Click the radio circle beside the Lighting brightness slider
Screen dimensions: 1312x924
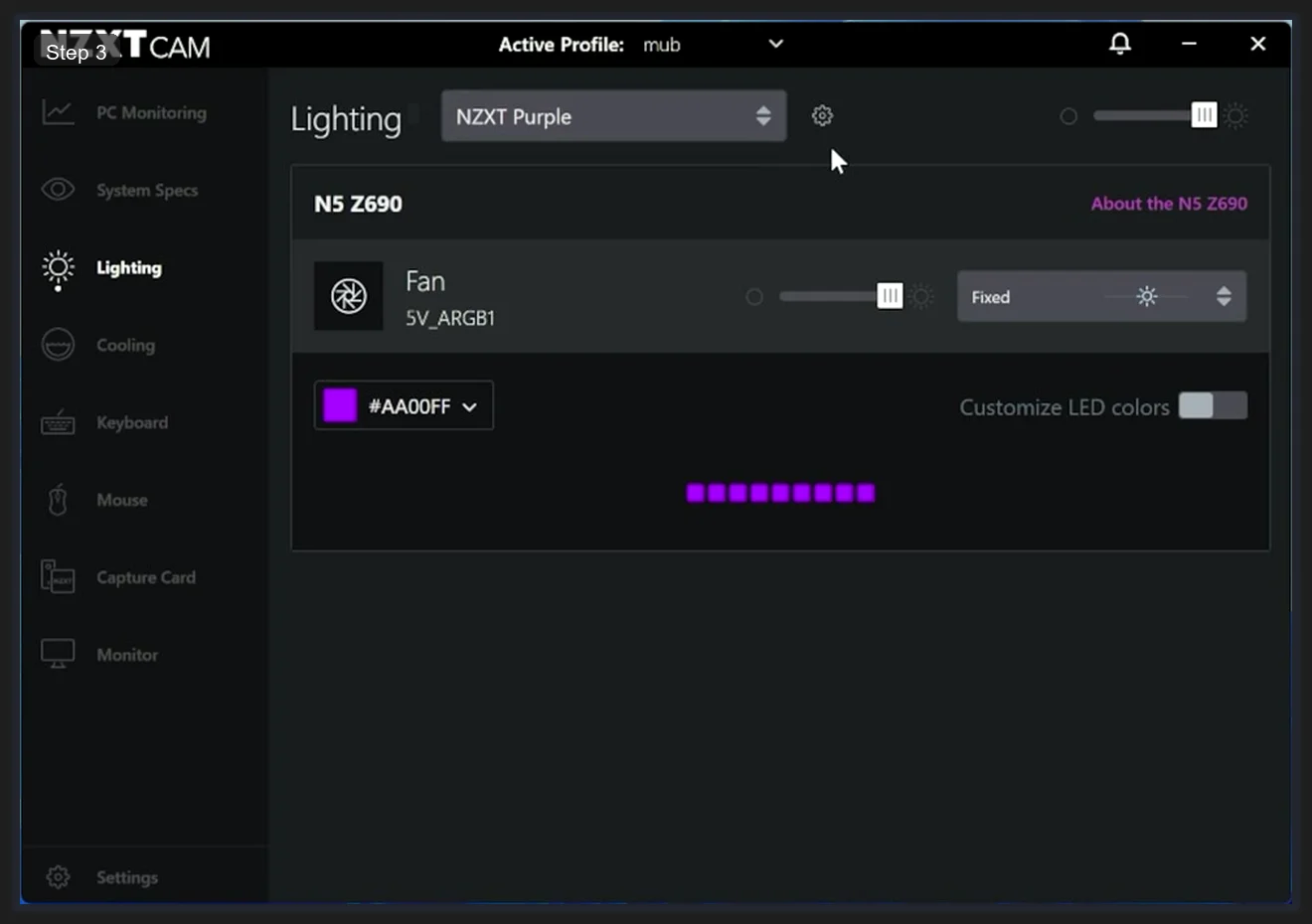(1068, 116)
